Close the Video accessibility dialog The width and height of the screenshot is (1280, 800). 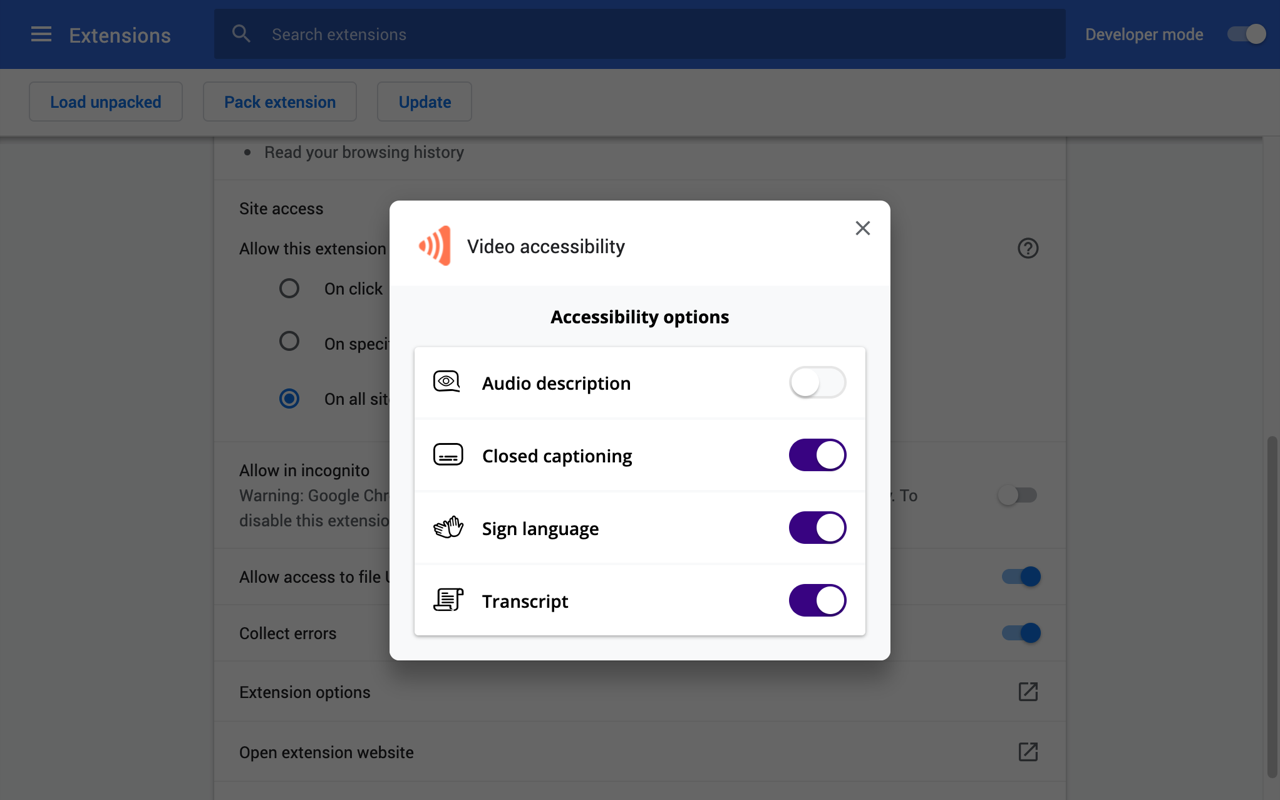[x=862, y=228]
